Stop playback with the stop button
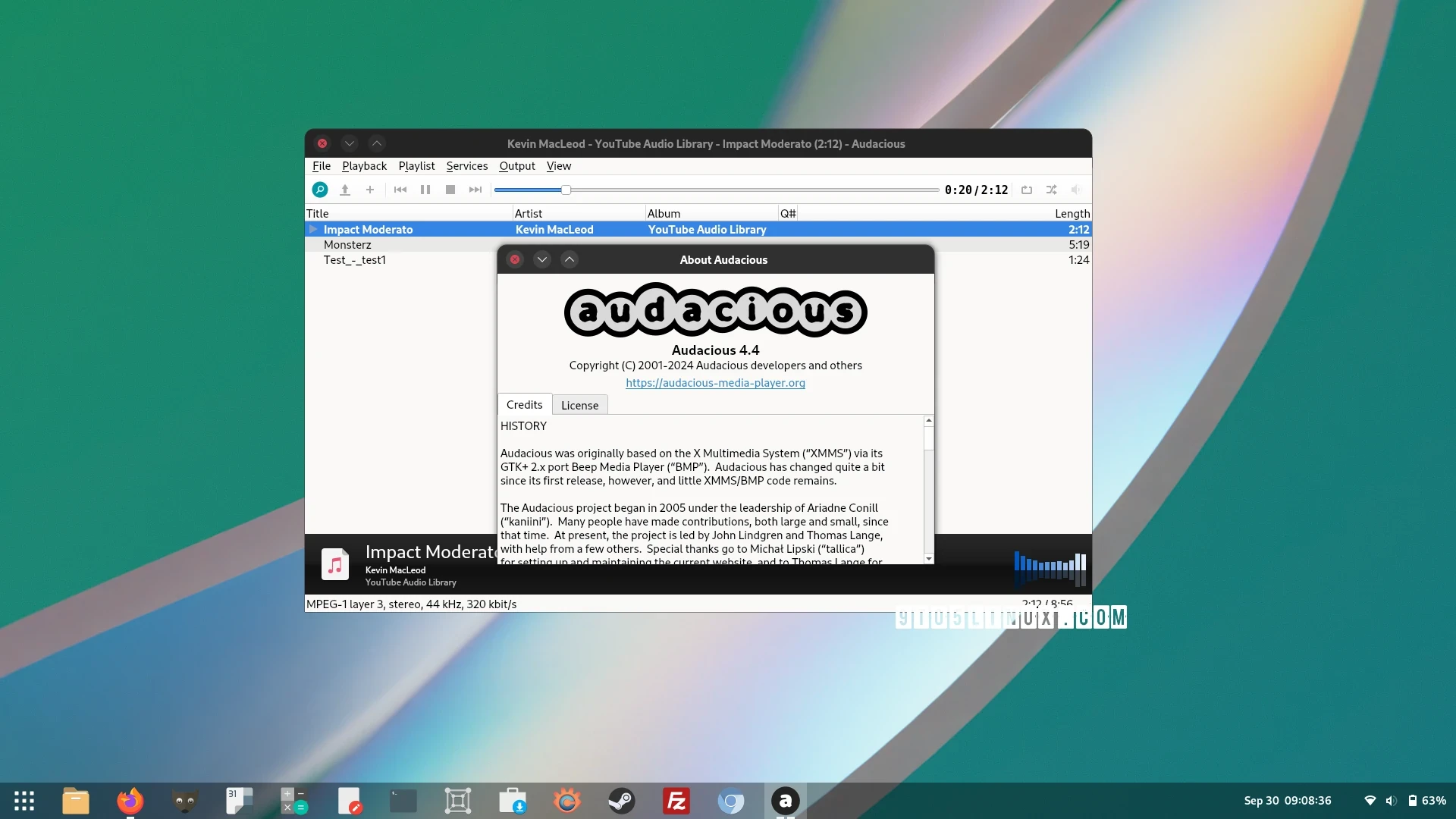 [x=450, y=190]
